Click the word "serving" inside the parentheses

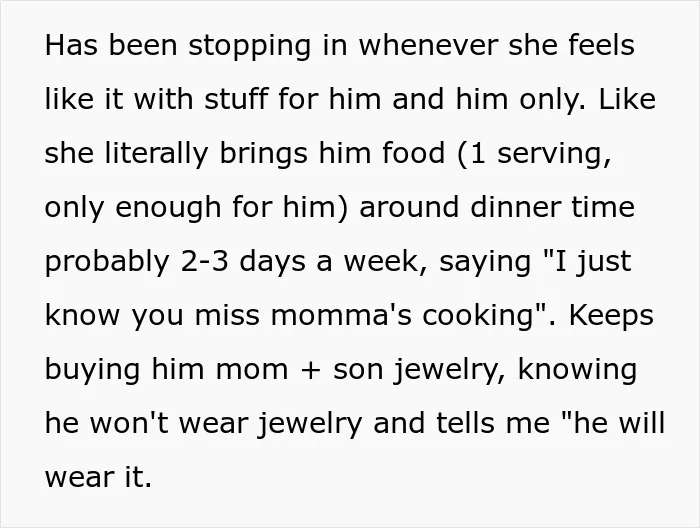point(554,153)
